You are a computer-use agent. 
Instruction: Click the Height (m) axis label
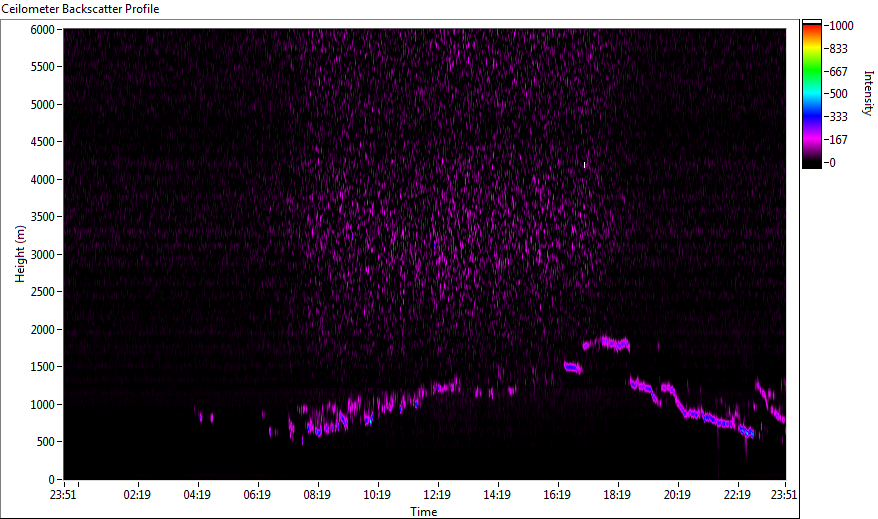click(20, 254)
